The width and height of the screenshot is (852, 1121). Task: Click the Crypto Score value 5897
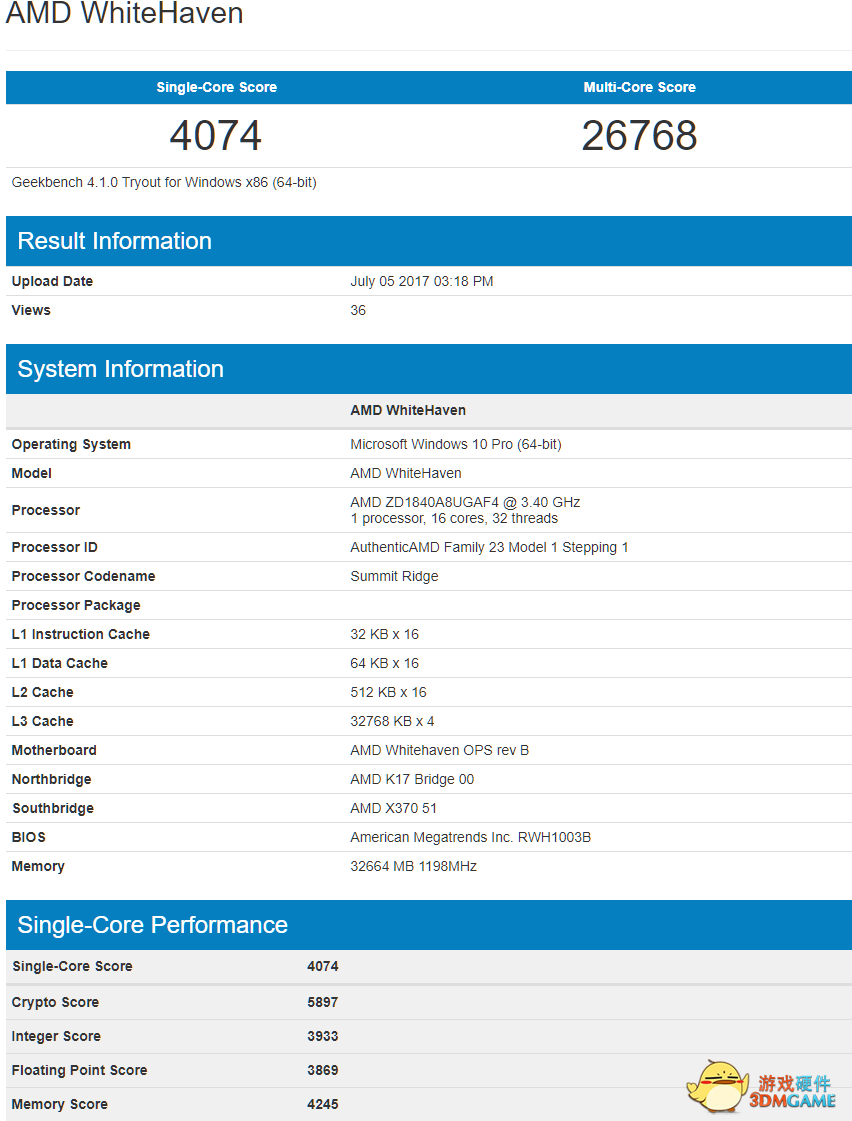pos(323,1002)
